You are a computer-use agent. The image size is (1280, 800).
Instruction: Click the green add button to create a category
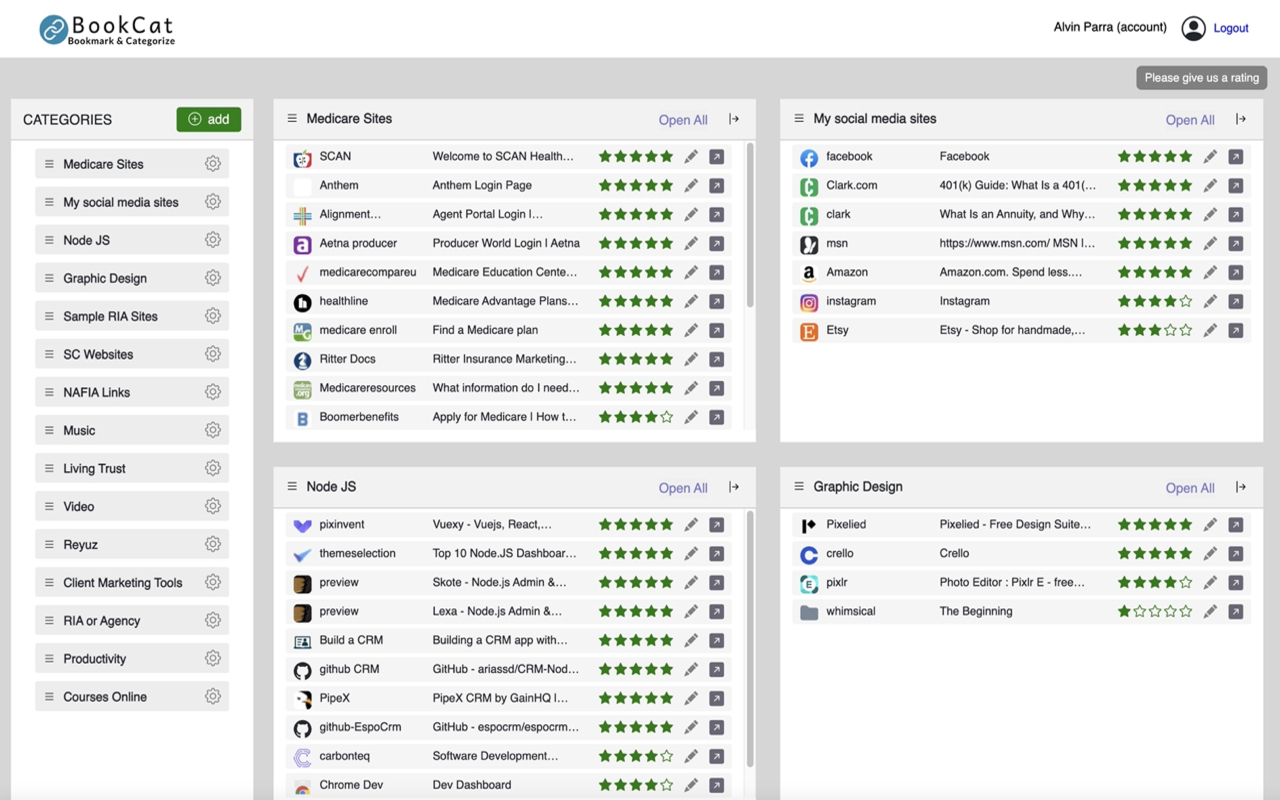coord(208,118)
